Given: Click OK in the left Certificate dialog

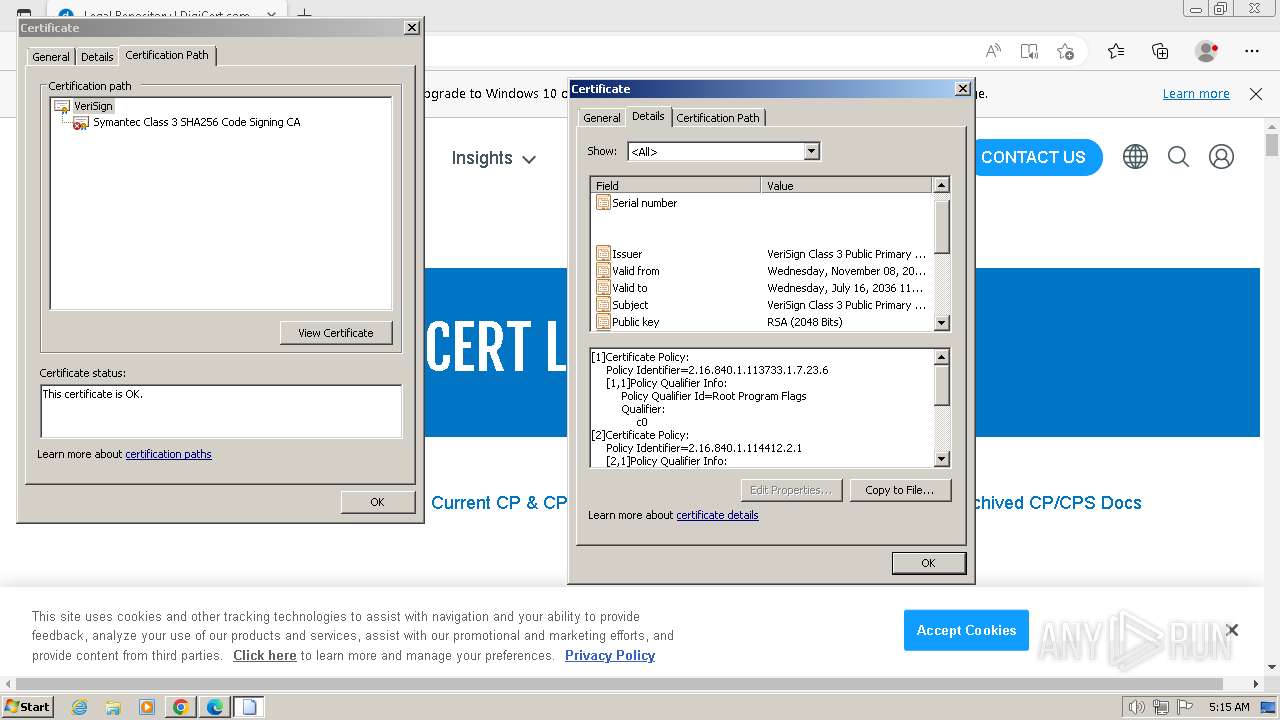Looking at the screenshot, I should tap(377, 502).
